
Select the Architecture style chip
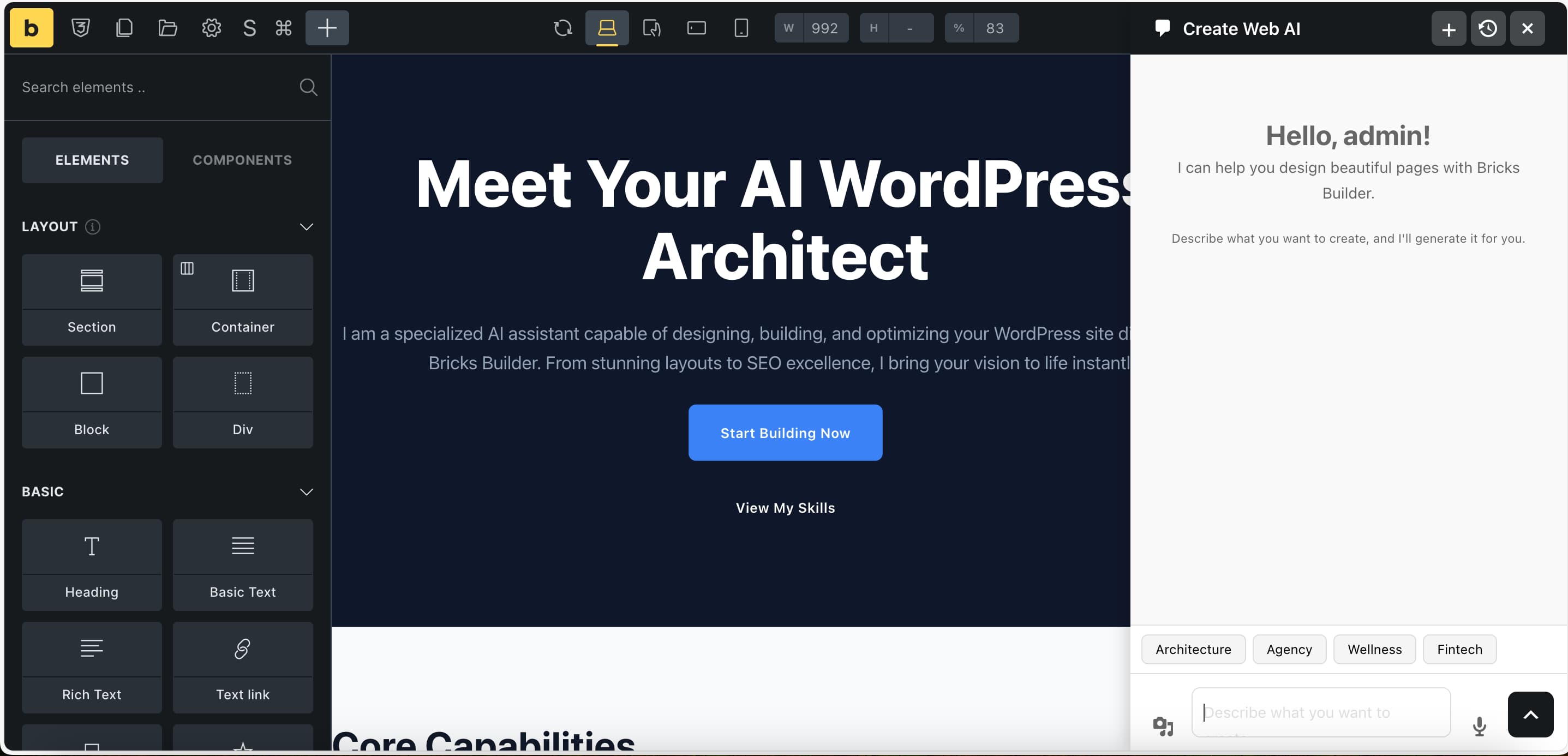point(1193,649)
